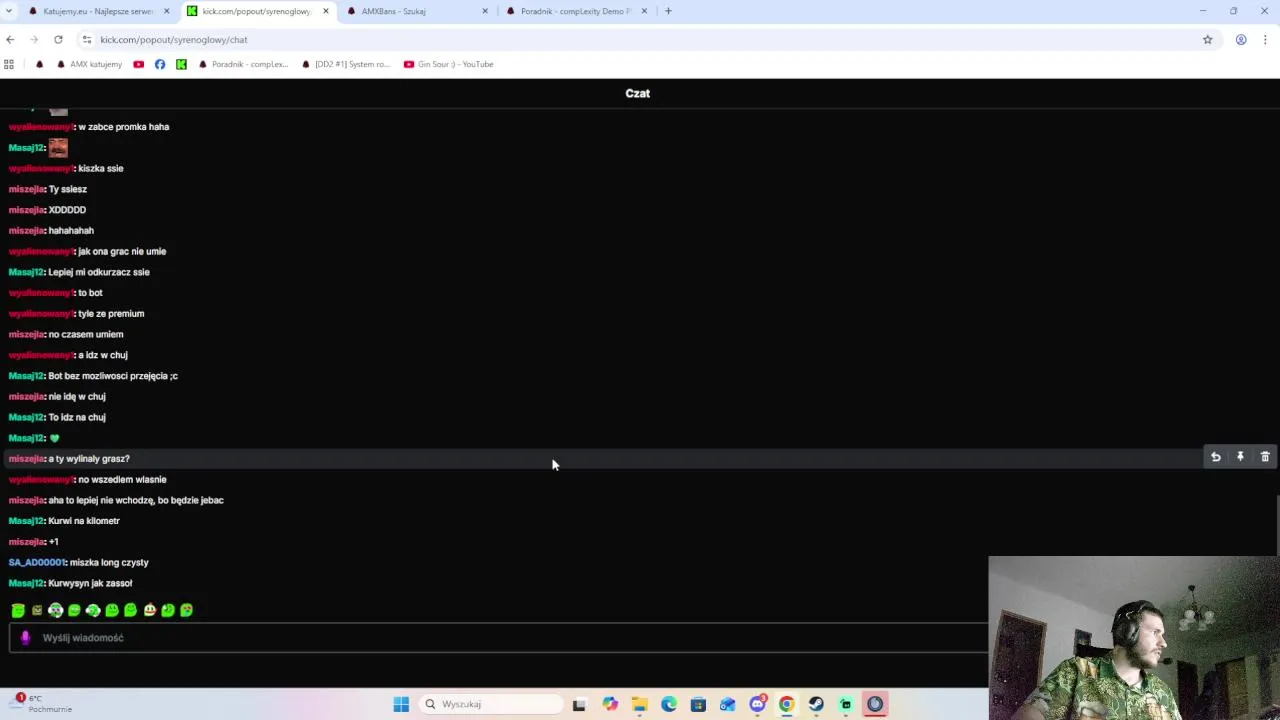Insert the red-hat white-face emote
The height and width of the screenshot is (720, 1280).
point(149,610)
